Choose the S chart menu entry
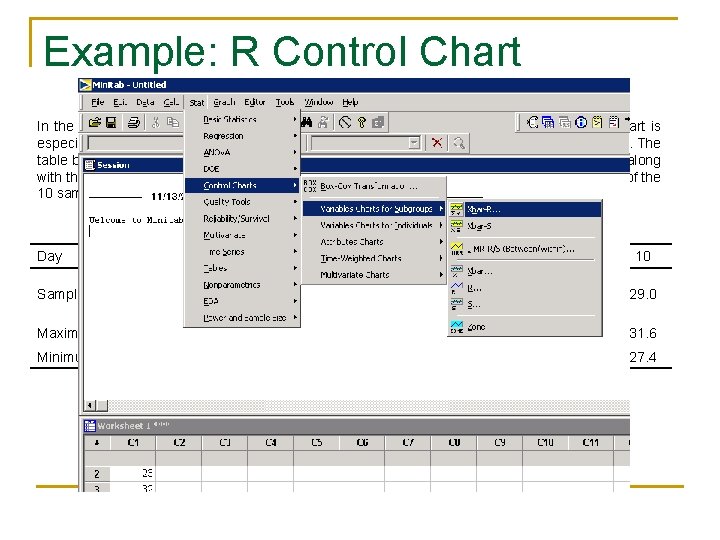This screenshot has height=540, width=720. pyautogui.click(x=524, y=304)
